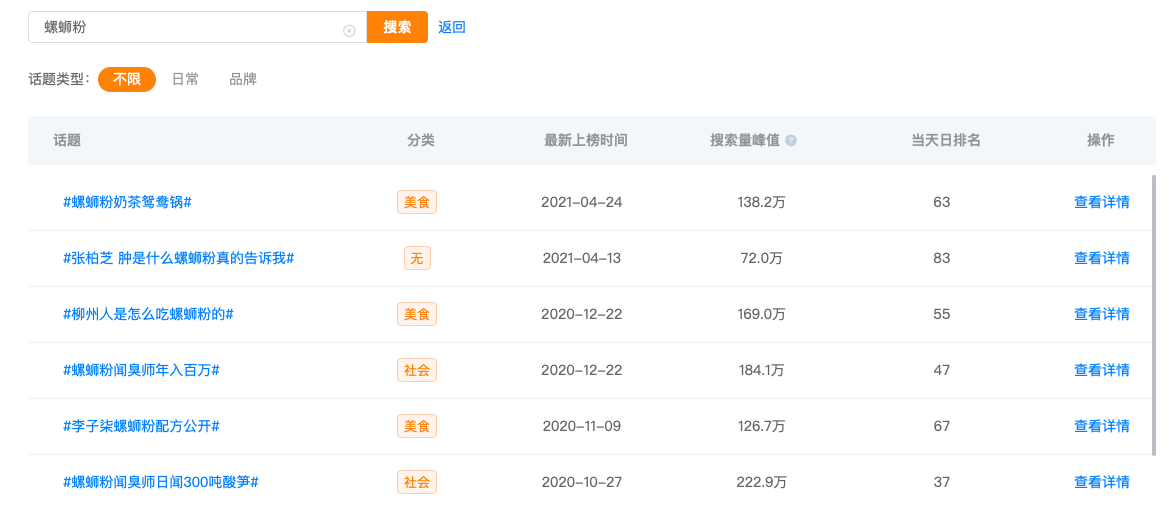The width and height of the screenshot is (1173, 508).
Task: Select the 品牌 topic type filter
Action: coord(243,79)
